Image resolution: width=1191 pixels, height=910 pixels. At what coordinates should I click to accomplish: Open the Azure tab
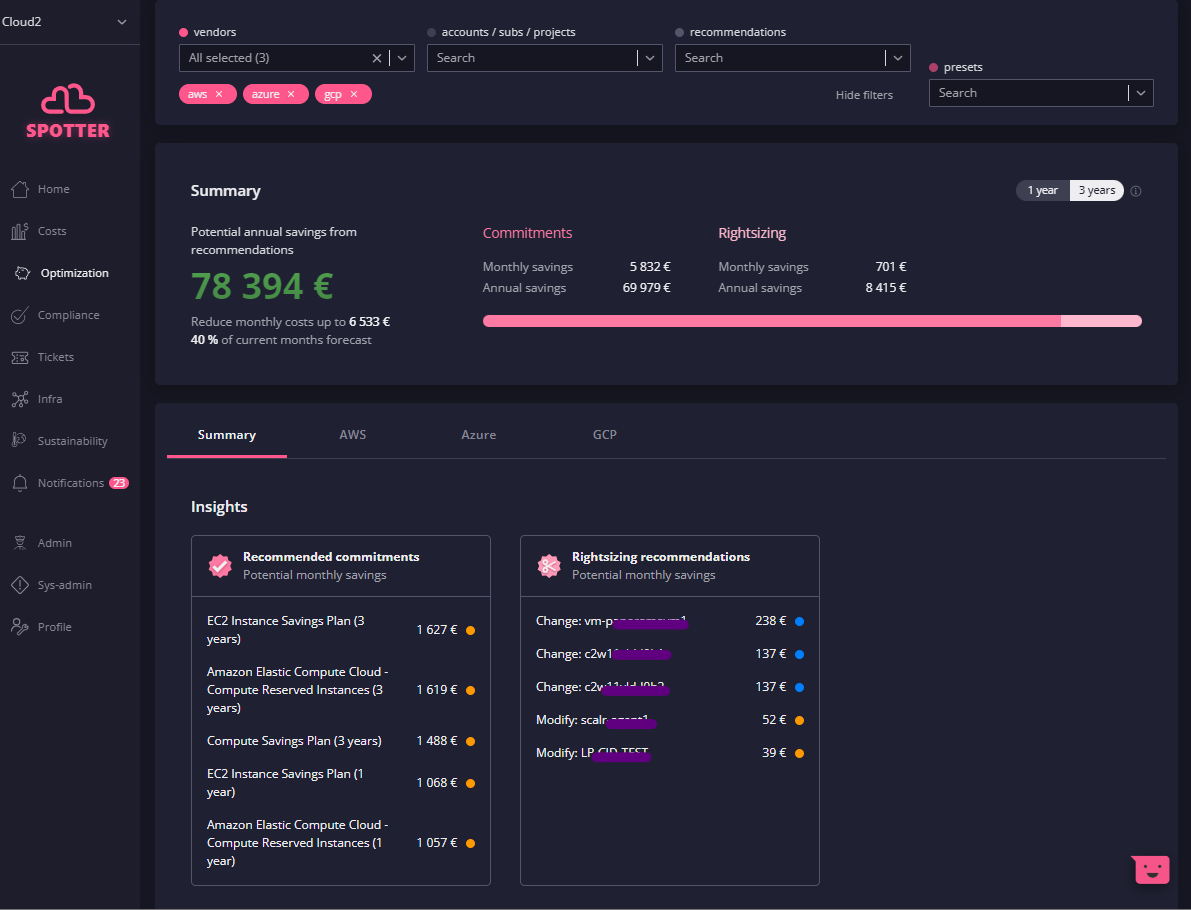(478, 435)
